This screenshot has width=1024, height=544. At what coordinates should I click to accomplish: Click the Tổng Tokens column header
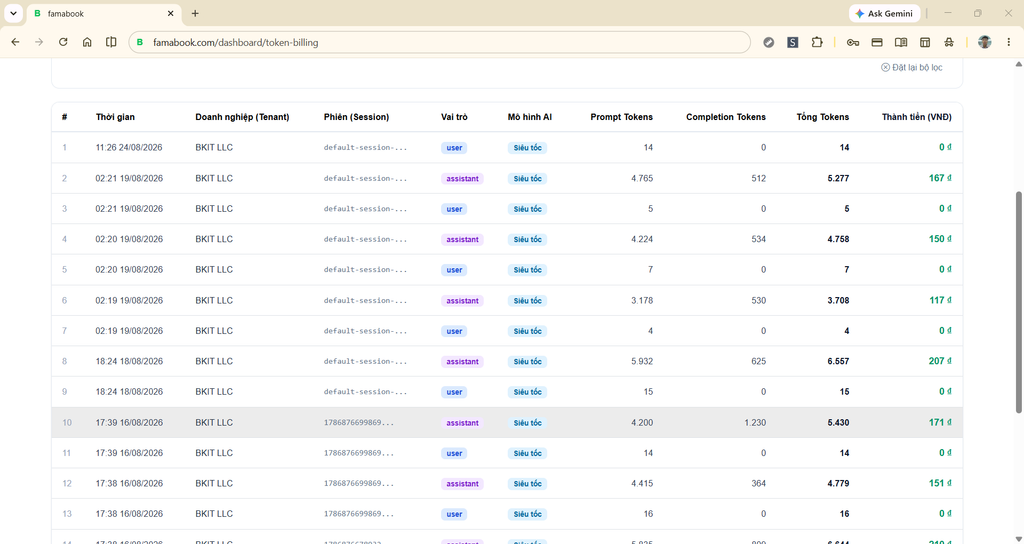pyautogui.click(x=822, y=117)
